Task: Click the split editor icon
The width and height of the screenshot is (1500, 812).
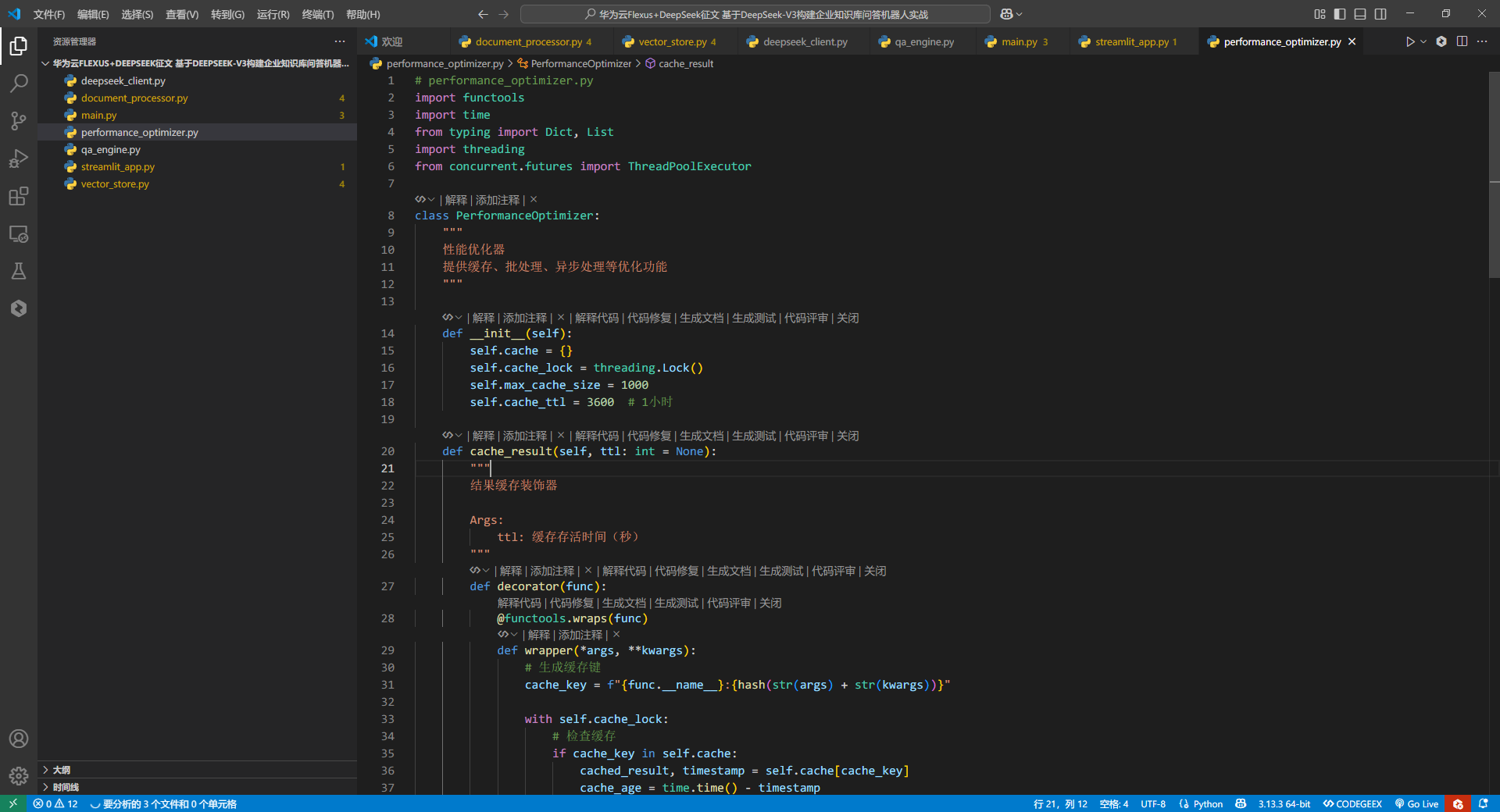Action: pos(1462,41)
